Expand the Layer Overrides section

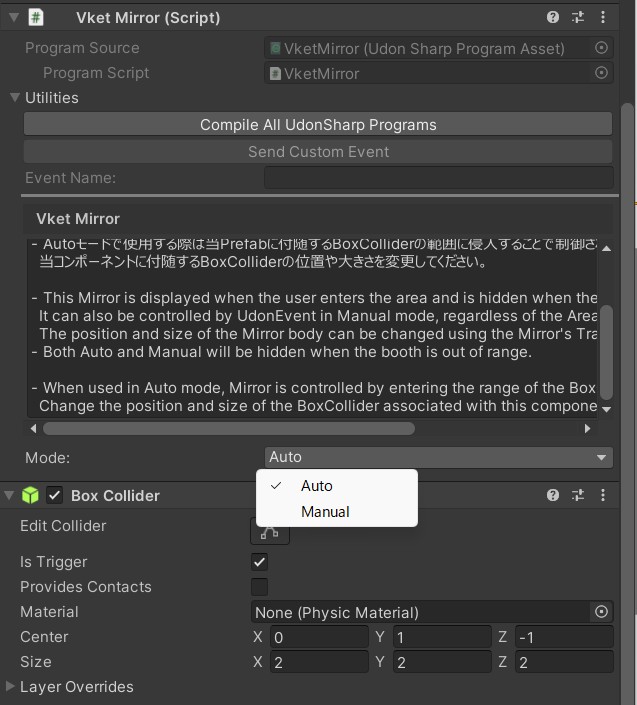pyautogui.click(x=11, y=687)
